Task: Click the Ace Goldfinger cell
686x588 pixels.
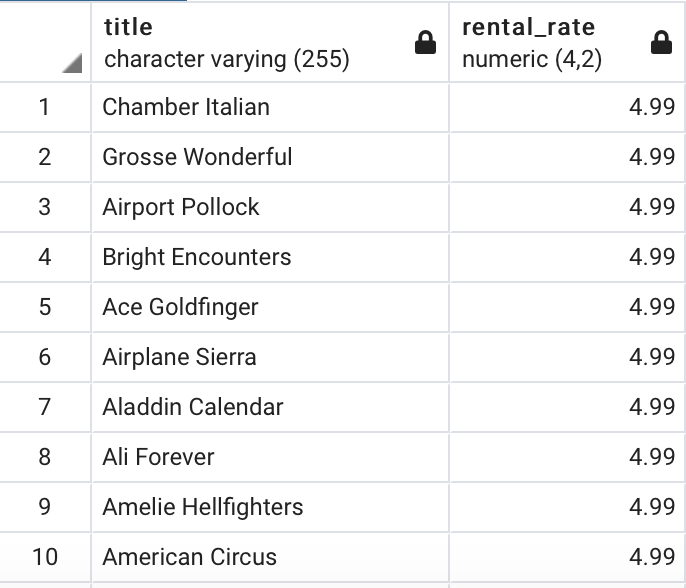Action: pos(270,307)
